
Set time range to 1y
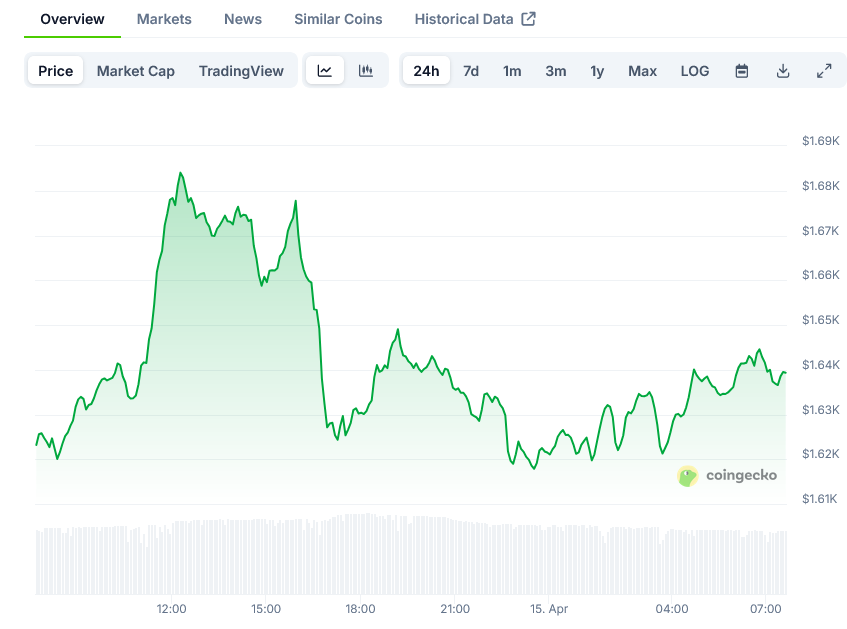point(597,71)
